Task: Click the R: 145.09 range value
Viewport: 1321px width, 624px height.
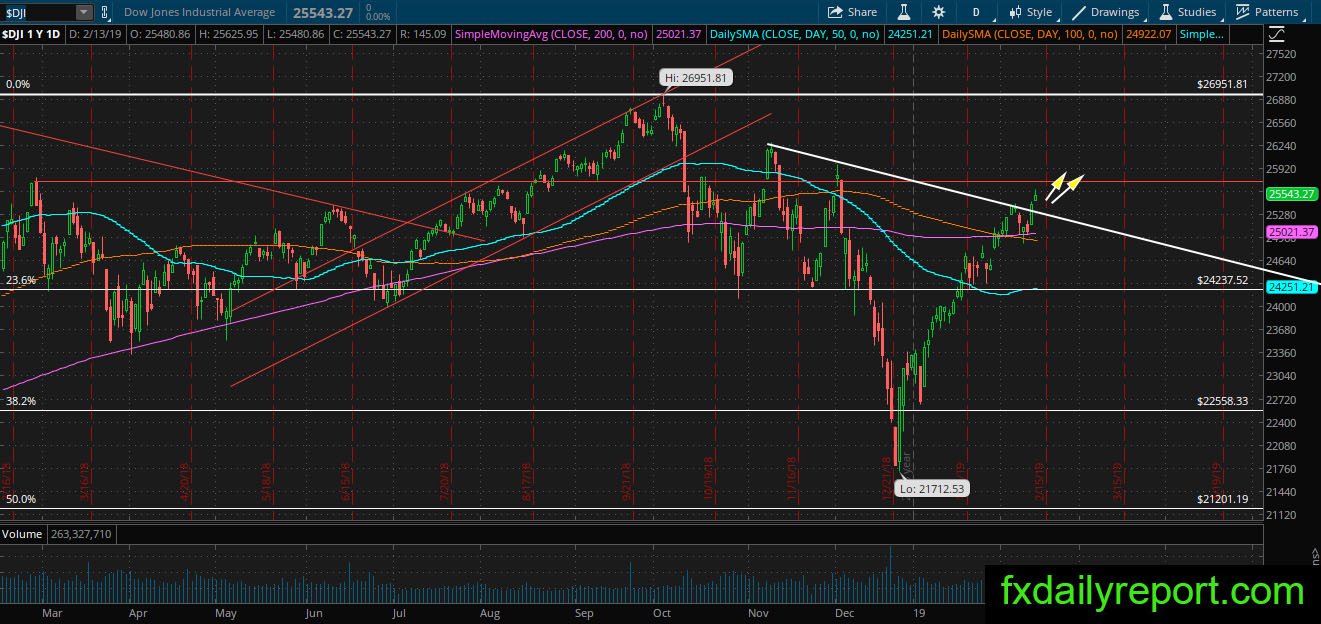Action: click(x=423, y=34)
